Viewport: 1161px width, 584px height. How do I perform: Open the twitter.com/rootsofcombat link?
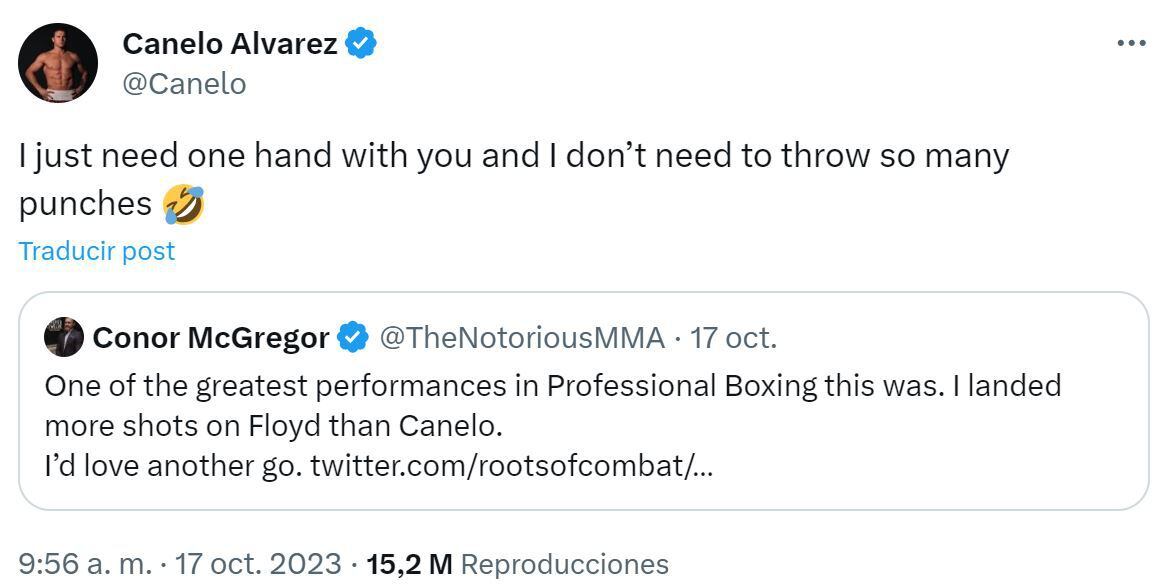[511, 465]
